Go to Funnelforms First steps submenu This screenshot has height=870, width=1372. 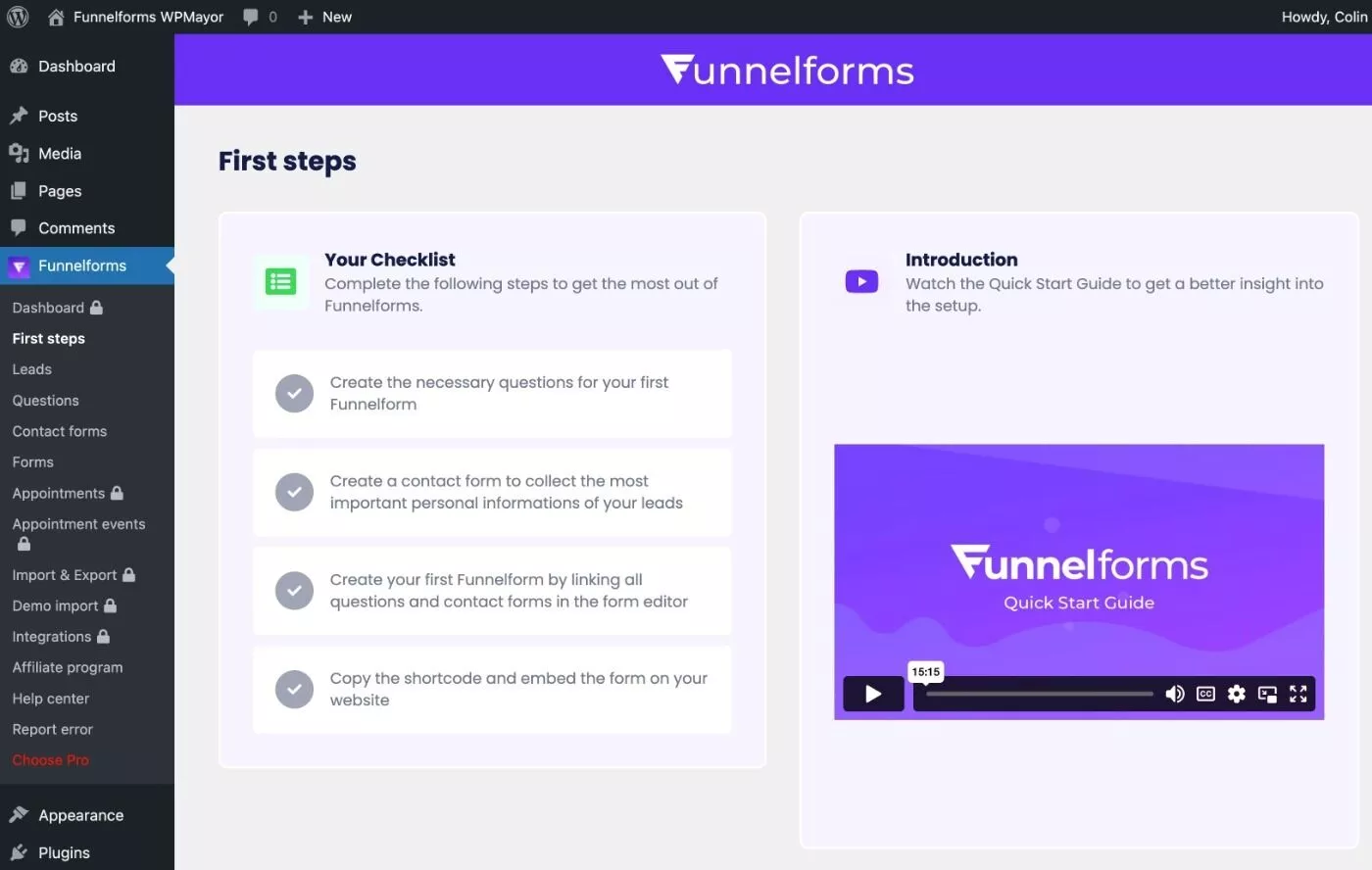48,338
